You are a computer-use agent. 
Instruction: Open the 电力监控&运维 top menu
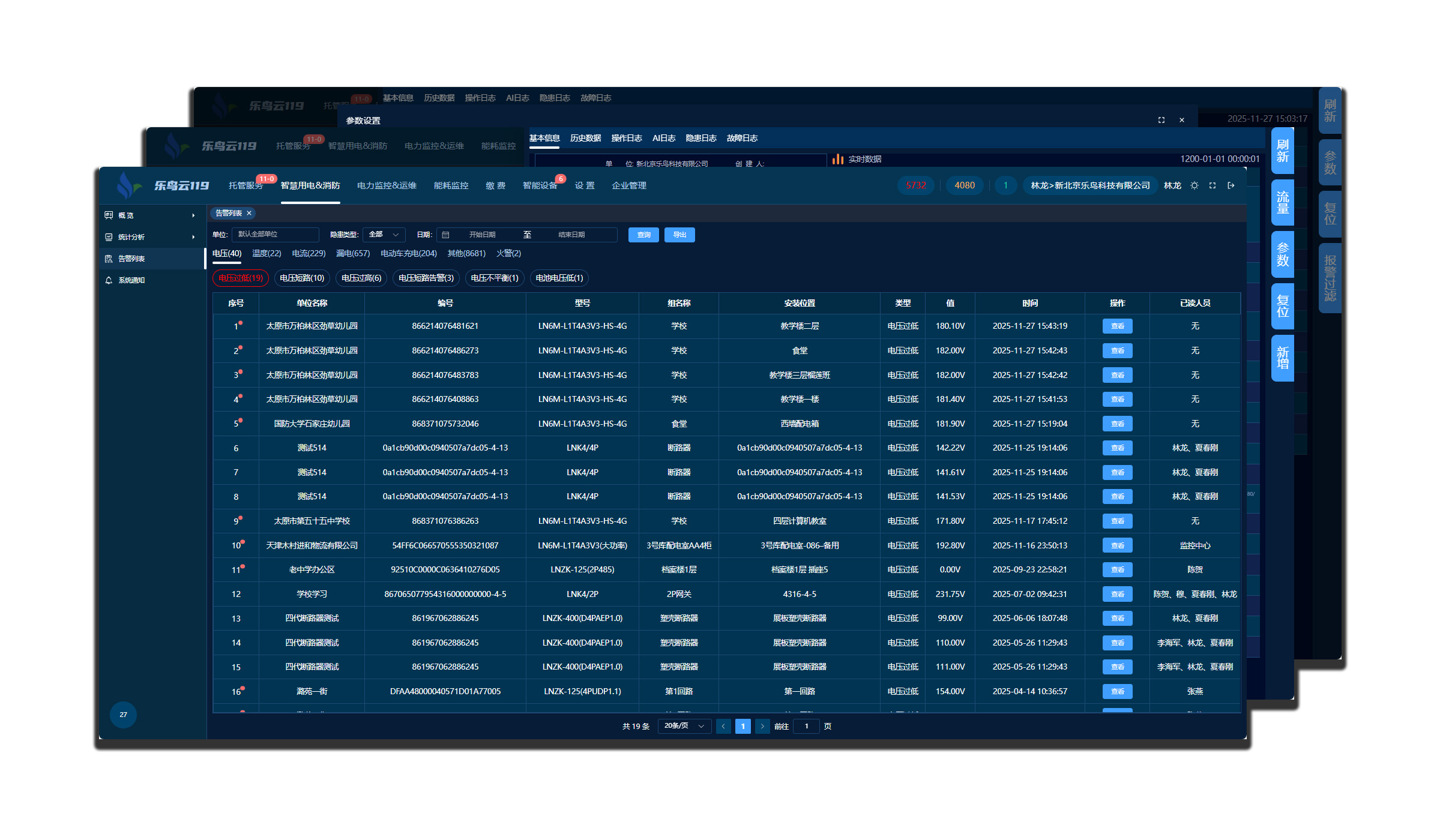387,185
